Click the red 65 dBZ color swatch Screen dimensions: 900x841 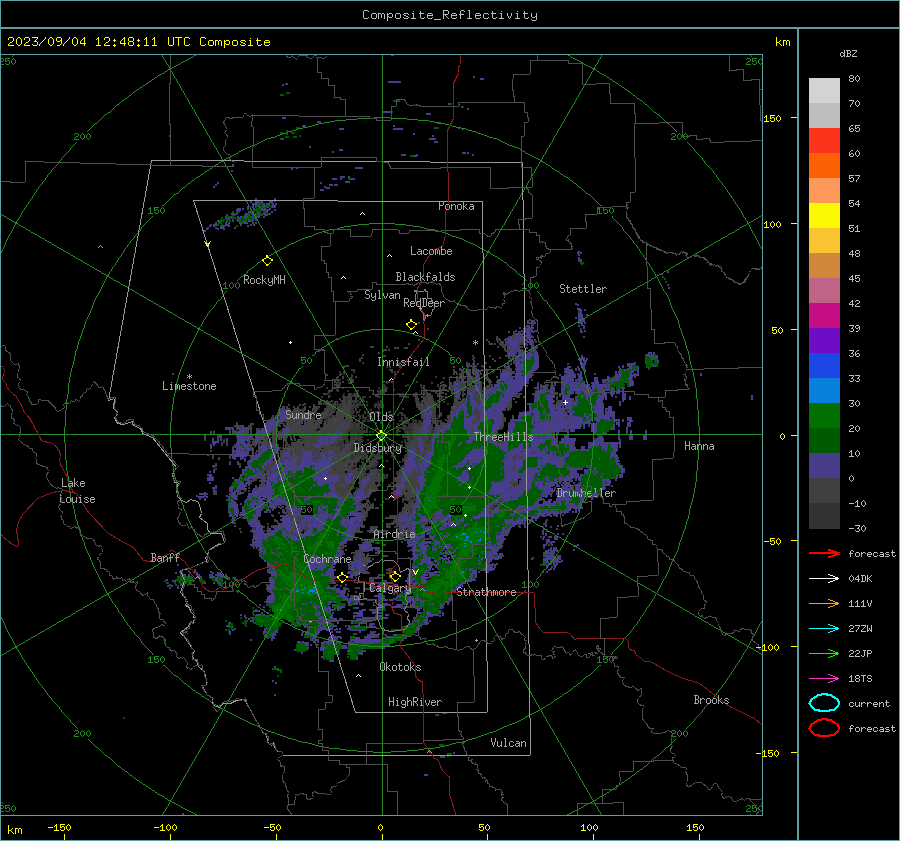824,140
